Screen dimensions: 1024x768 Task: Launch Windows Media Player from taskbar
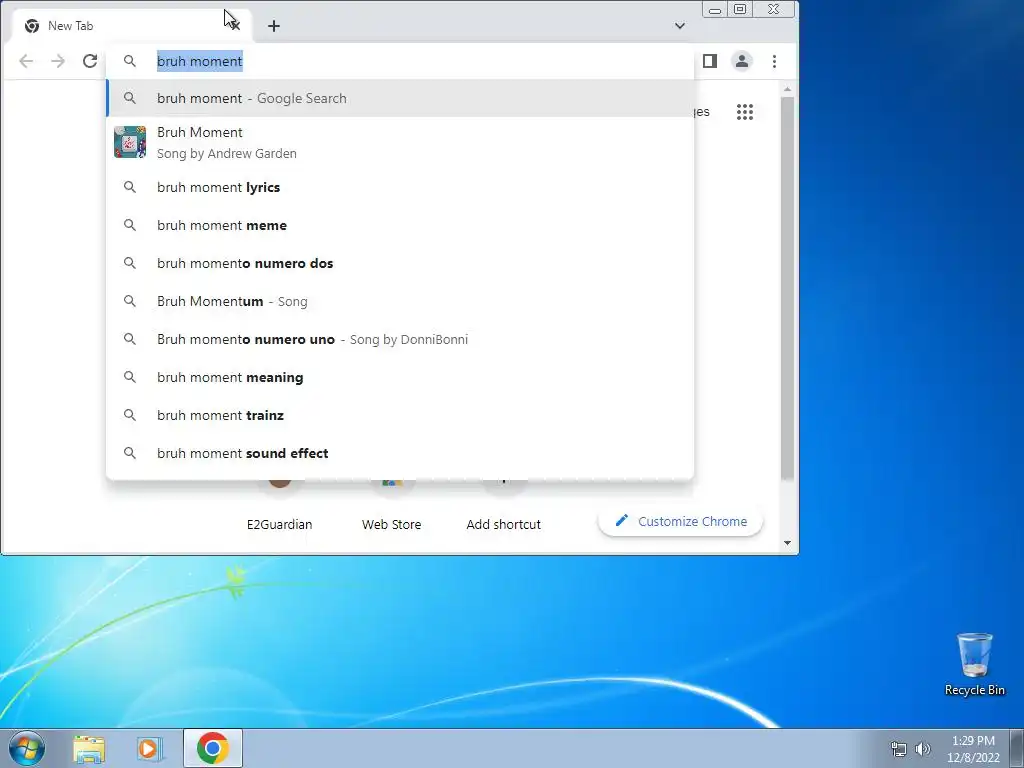click(x=150, y=749)
